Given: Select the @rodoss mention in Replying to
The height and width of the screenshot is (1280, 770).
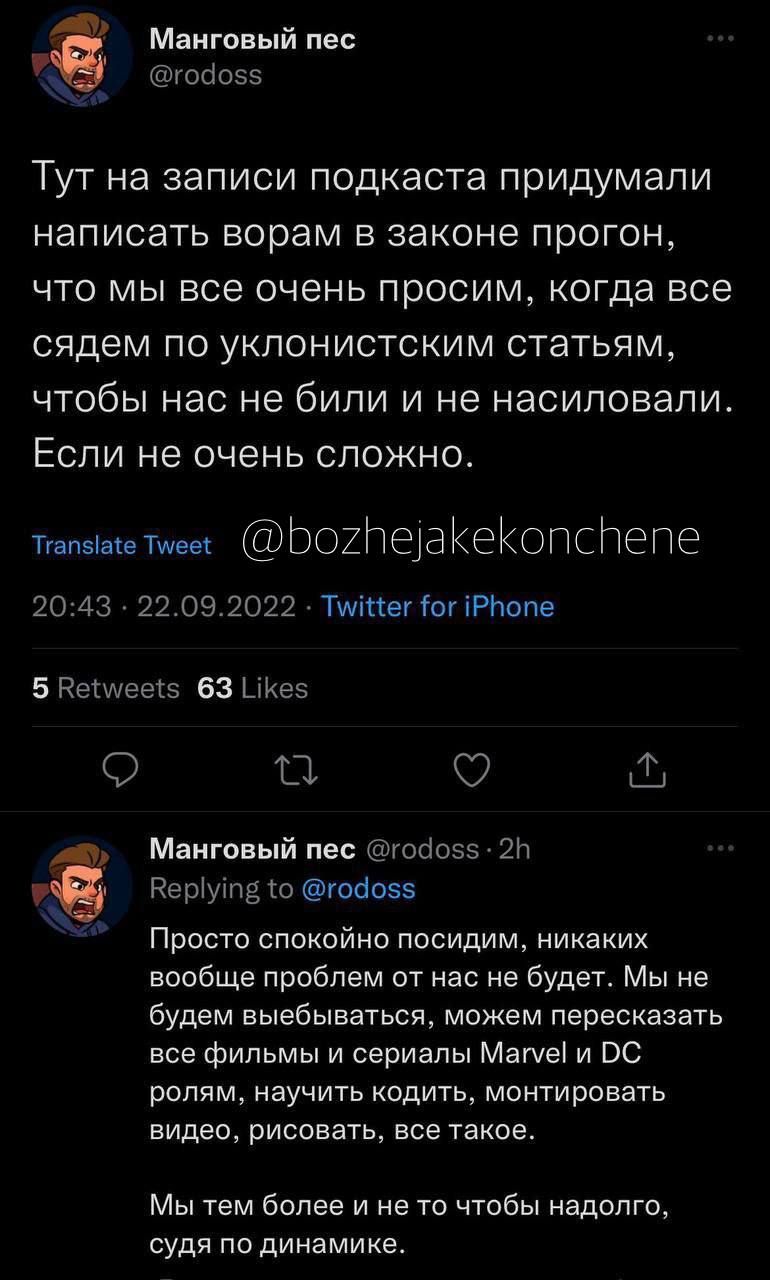Looking at the screenshot, I should pos(358,889).
